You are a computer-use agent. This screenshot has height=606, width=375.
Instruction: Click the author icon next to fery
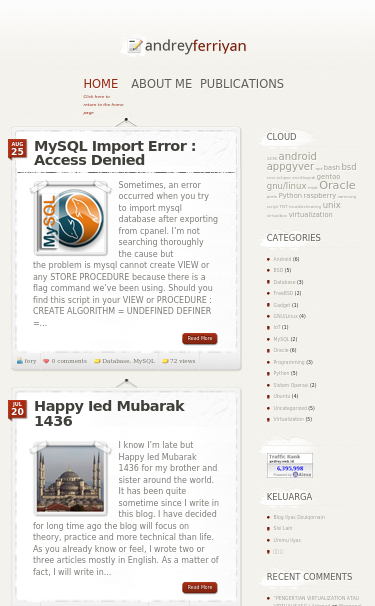[x=20, y=361]
